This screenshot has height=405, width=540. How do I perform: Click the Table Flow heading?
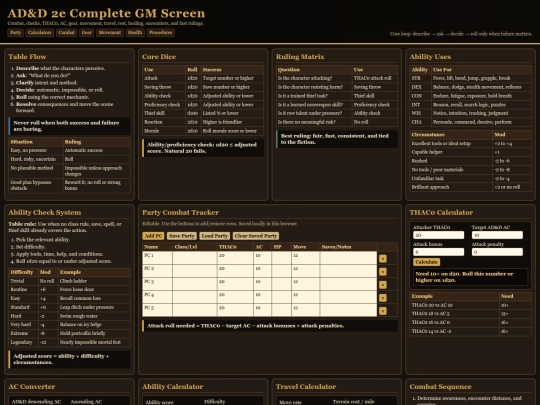tap(27, 57)
